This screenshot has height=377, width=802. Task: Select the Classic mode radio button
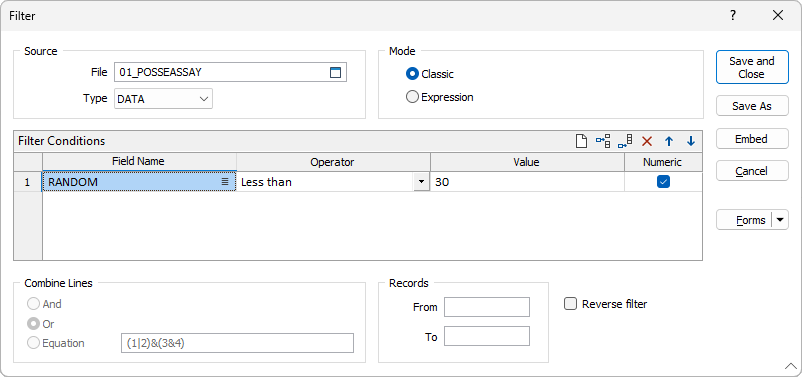pyautogui.click(x=412, y=74)
